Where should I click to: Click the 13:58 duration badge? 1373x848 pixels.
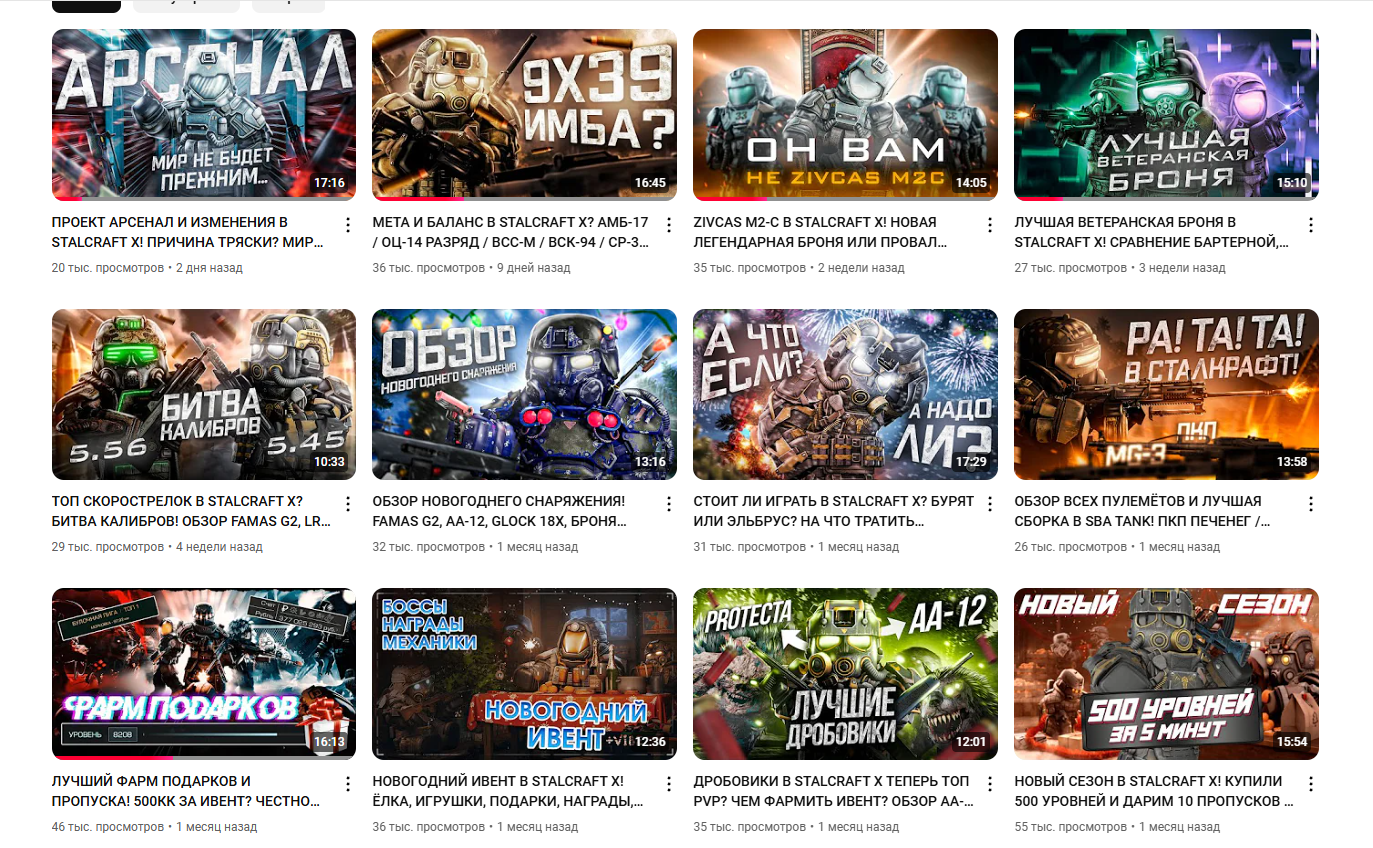1292,463
